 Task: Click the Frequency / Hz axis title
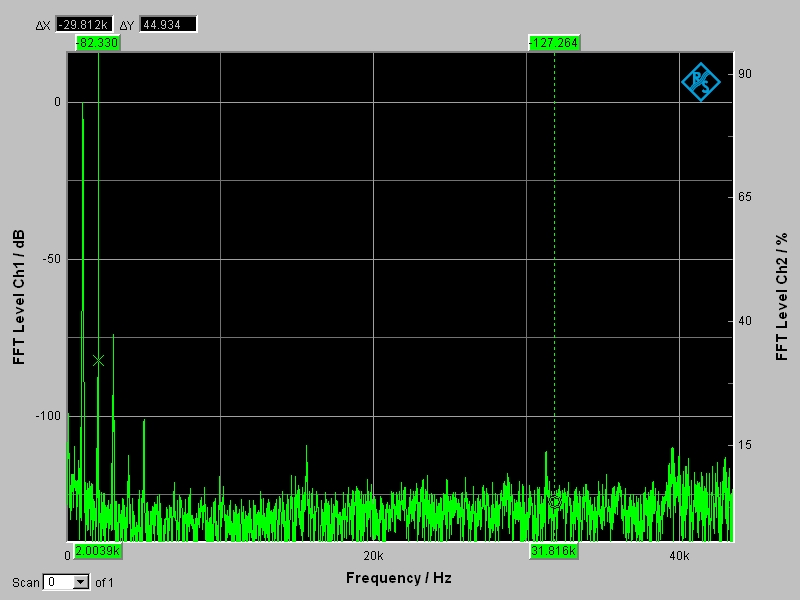399,578
